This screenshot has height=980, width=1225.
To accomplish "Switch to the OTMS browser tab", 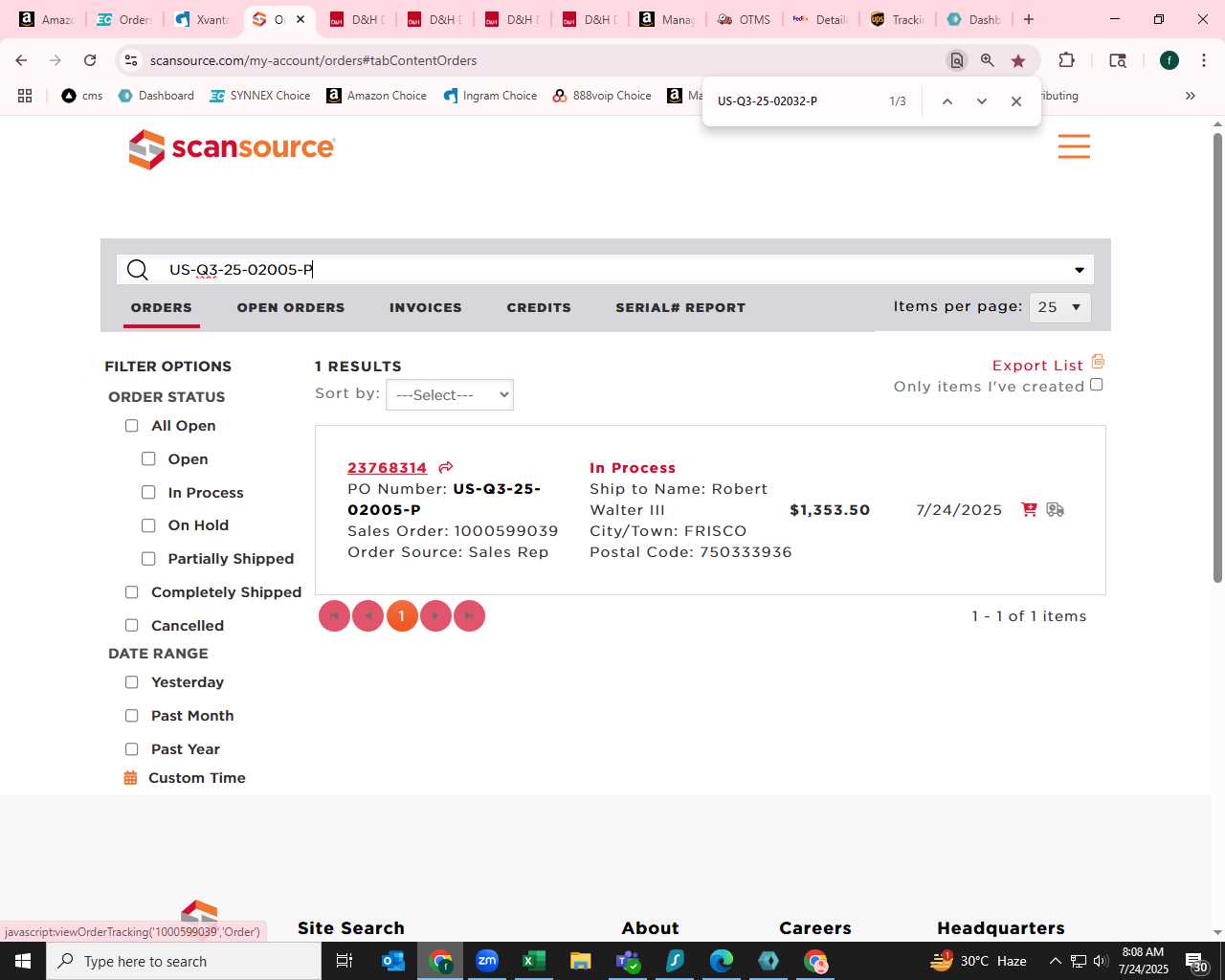I will tap(744, 19).
